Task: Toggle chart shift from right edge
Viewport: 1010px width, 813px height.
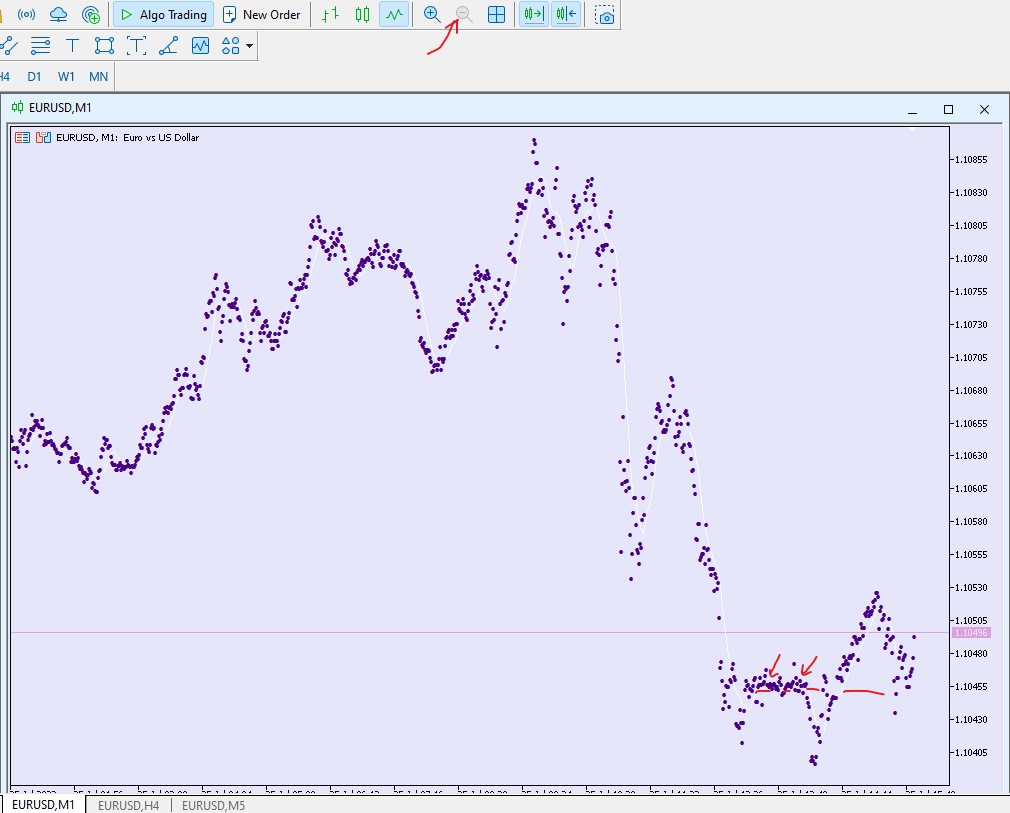Action: [566, 15]
